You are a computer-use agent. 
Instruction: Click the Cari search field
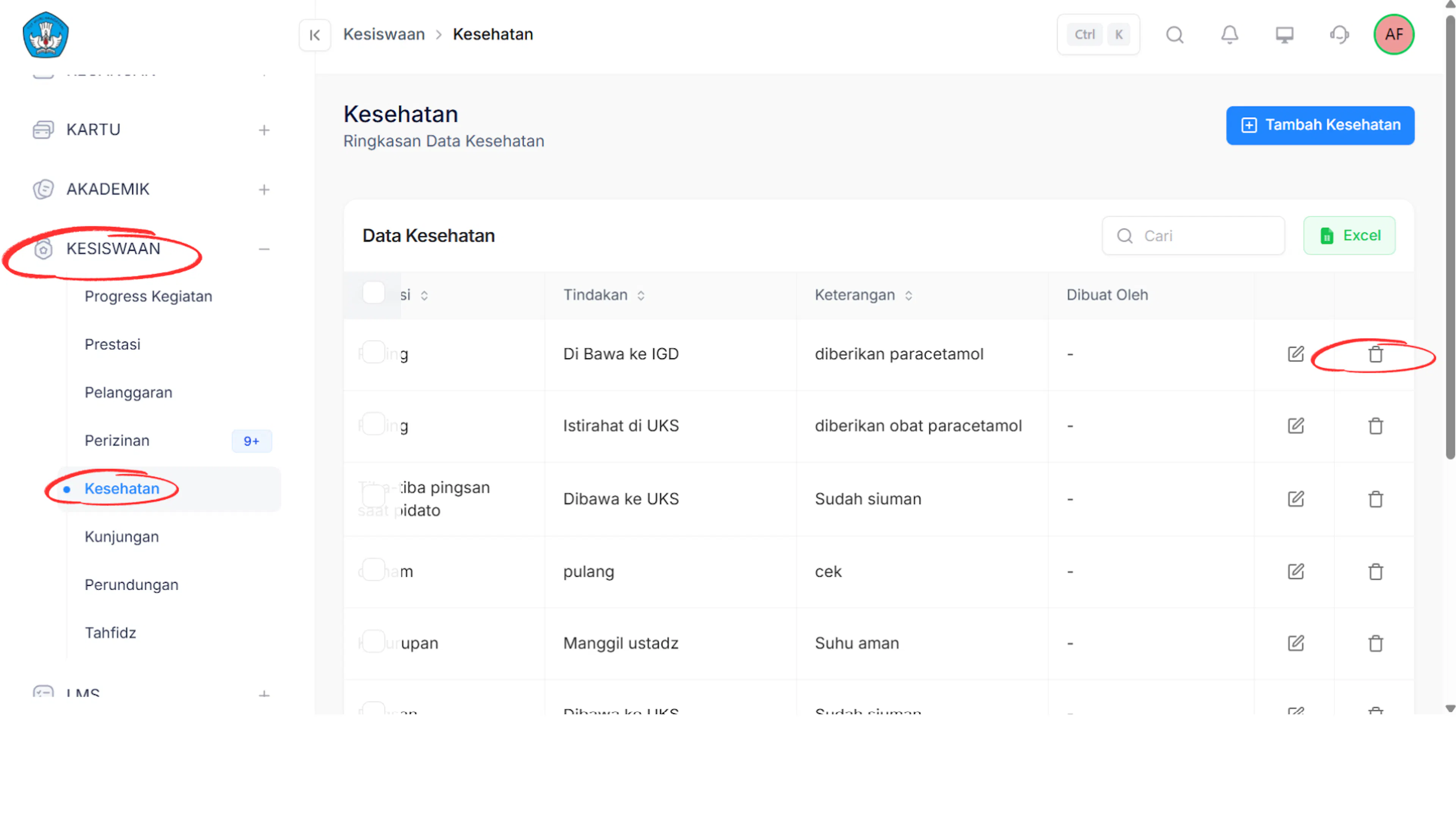tap(1193, 236)
